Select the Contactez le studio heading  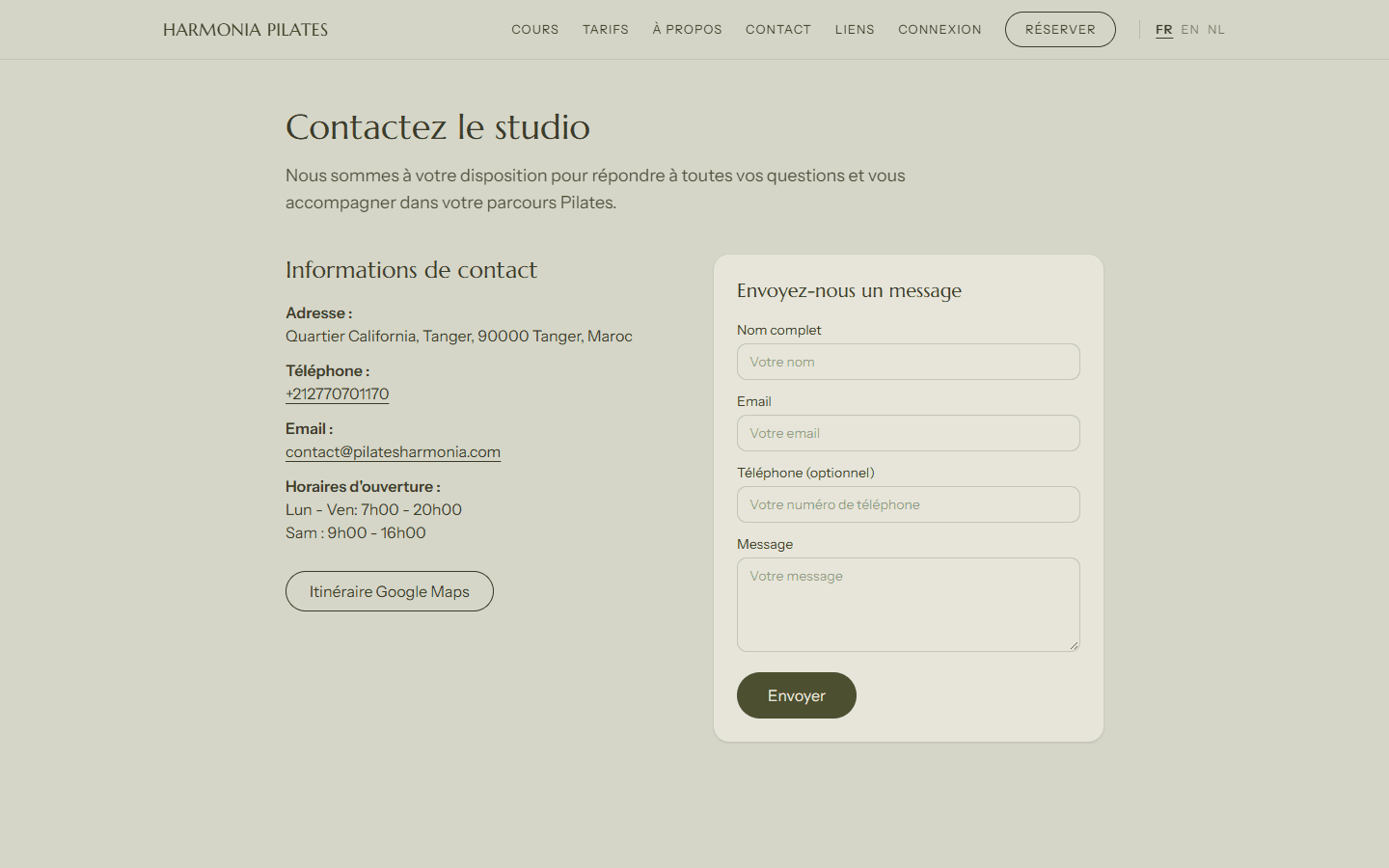438,127
